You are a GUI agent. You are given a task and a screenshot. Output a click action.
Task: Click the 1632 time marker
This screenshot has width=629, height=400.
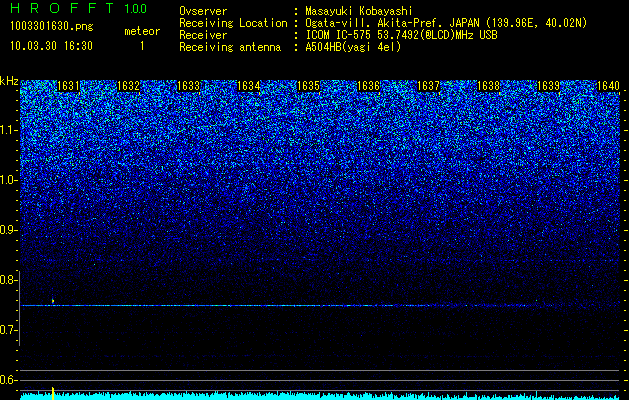coord(128,86)
